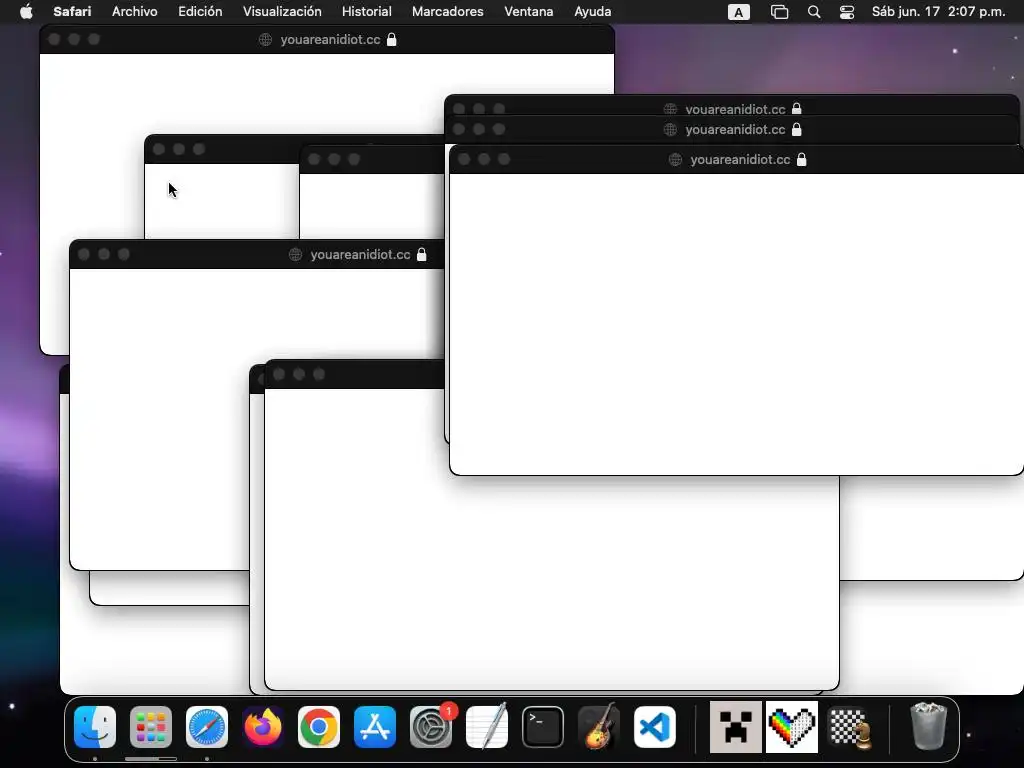The height and width of the screenshot is (768, 1024).
Task: Open GarageBand from the Dock
Action: (599, 727)
